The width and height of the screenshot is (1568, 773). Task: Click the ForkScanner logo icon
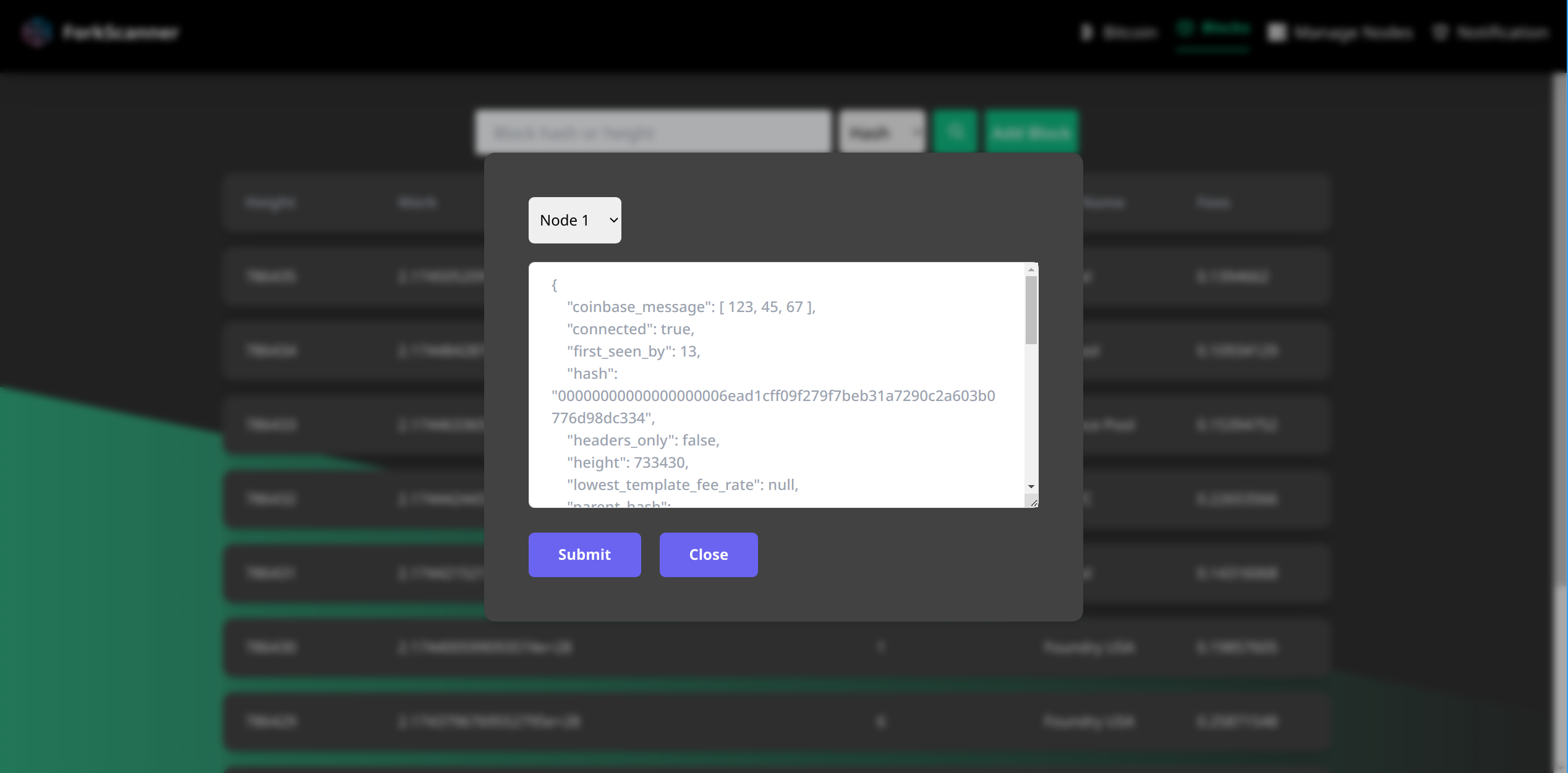(37, 32)
